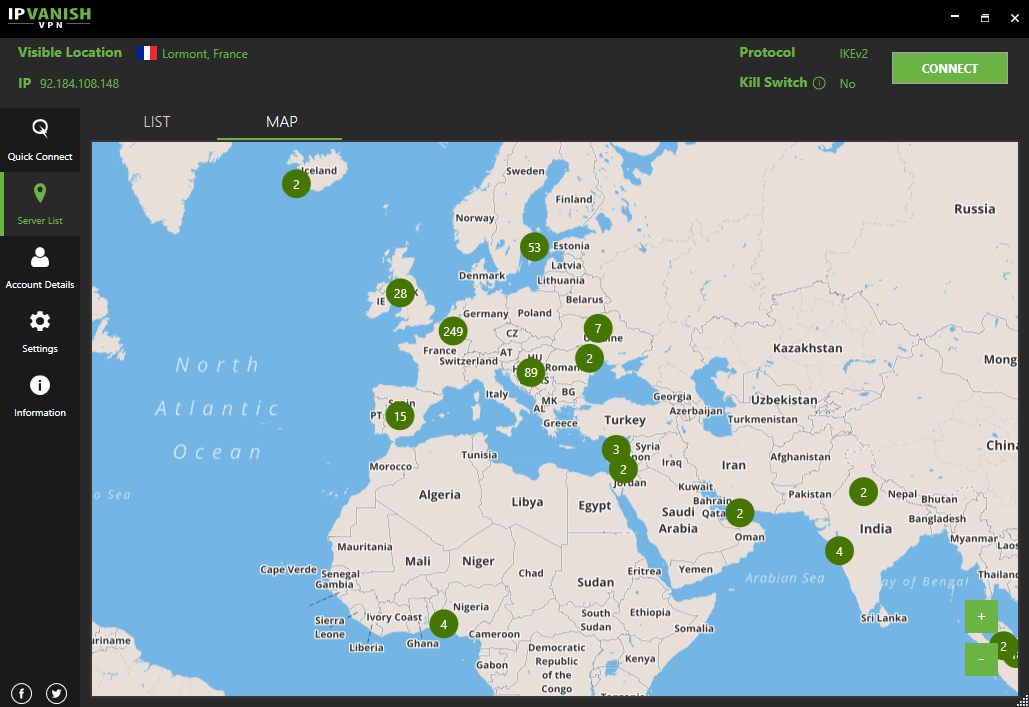
Task: Click the Sudan label on the map
Action: click(595, 582)
